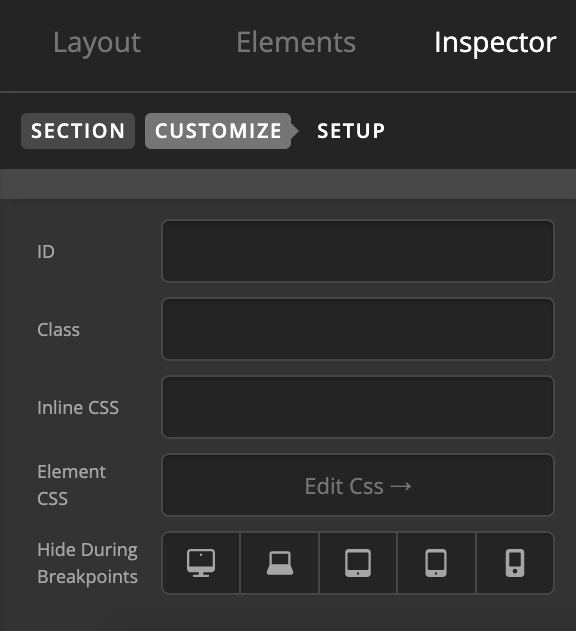Screen dimensions: 576x631
Task: Hide section on desktop monitor breakpoint
Action: click(x=201, y=563)
